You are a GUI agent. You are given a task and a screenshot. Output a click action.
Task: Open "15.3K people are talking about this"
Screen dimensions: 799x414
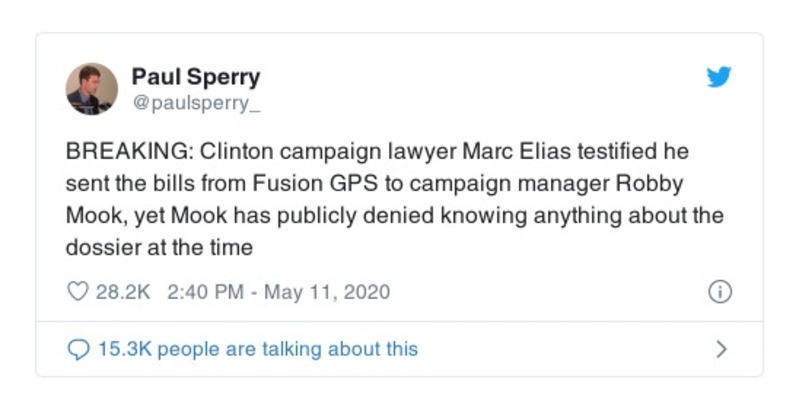[x=257, y=349]
